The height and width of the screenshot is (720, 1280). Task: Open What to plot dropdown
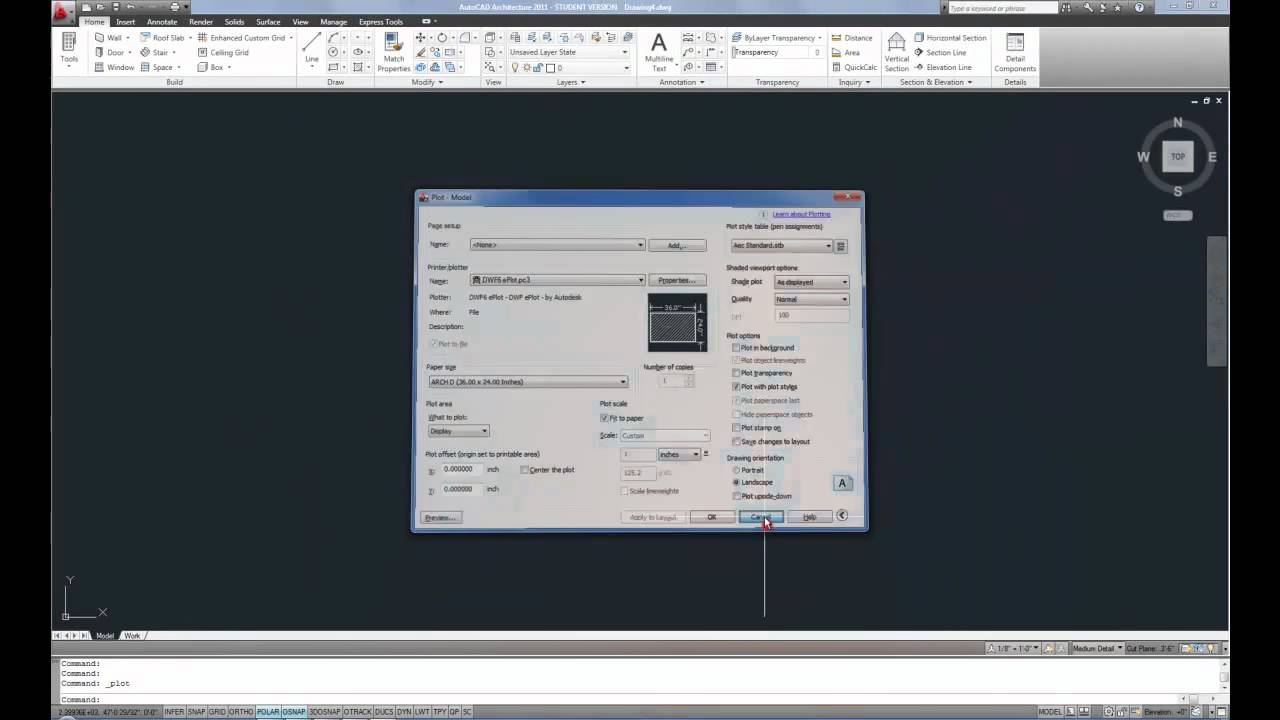(x=458, y=431)
